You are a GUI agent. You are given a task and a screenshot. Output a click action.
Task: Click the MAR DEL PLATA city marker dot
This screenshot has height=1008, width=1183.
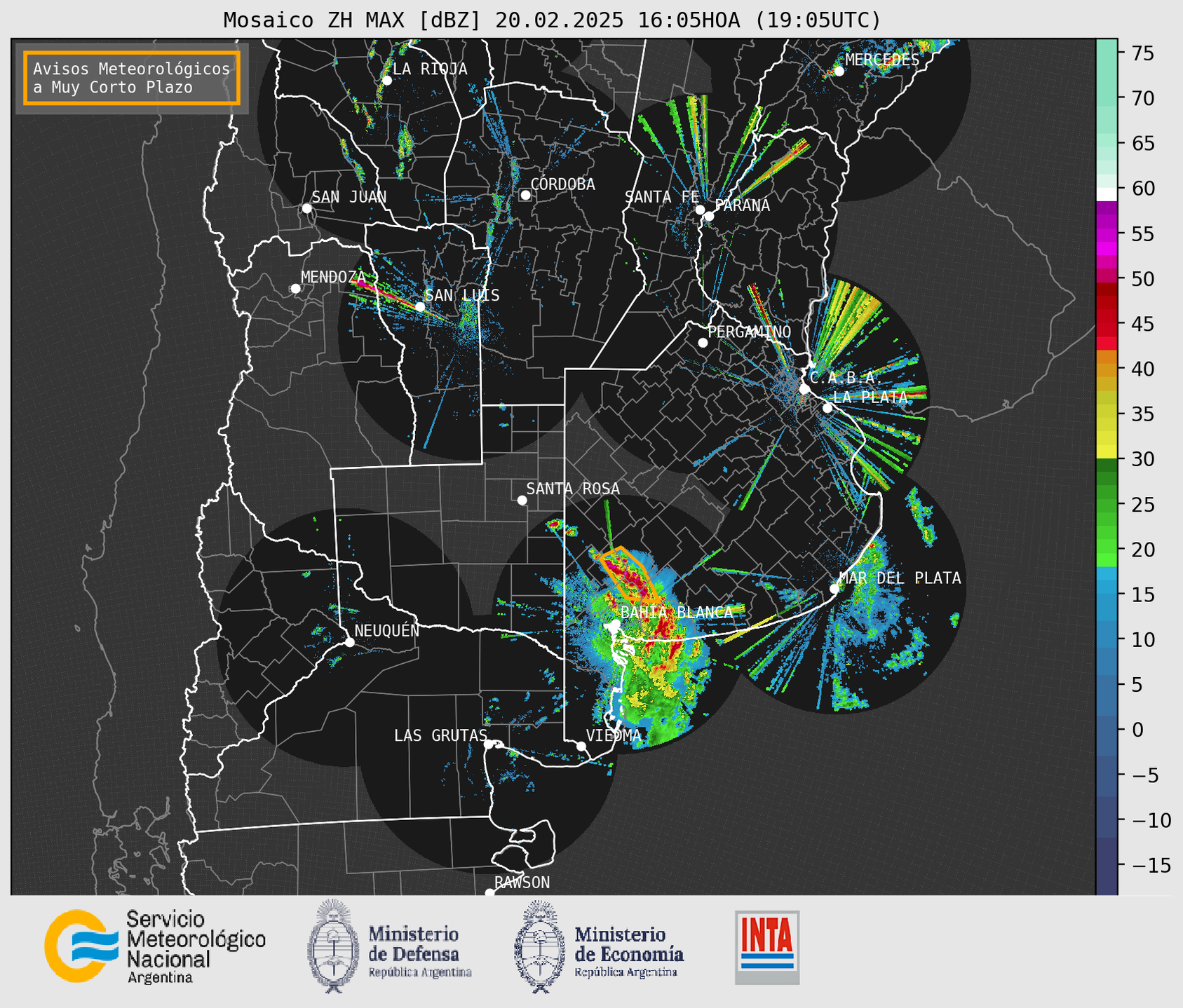pos(834,589)
